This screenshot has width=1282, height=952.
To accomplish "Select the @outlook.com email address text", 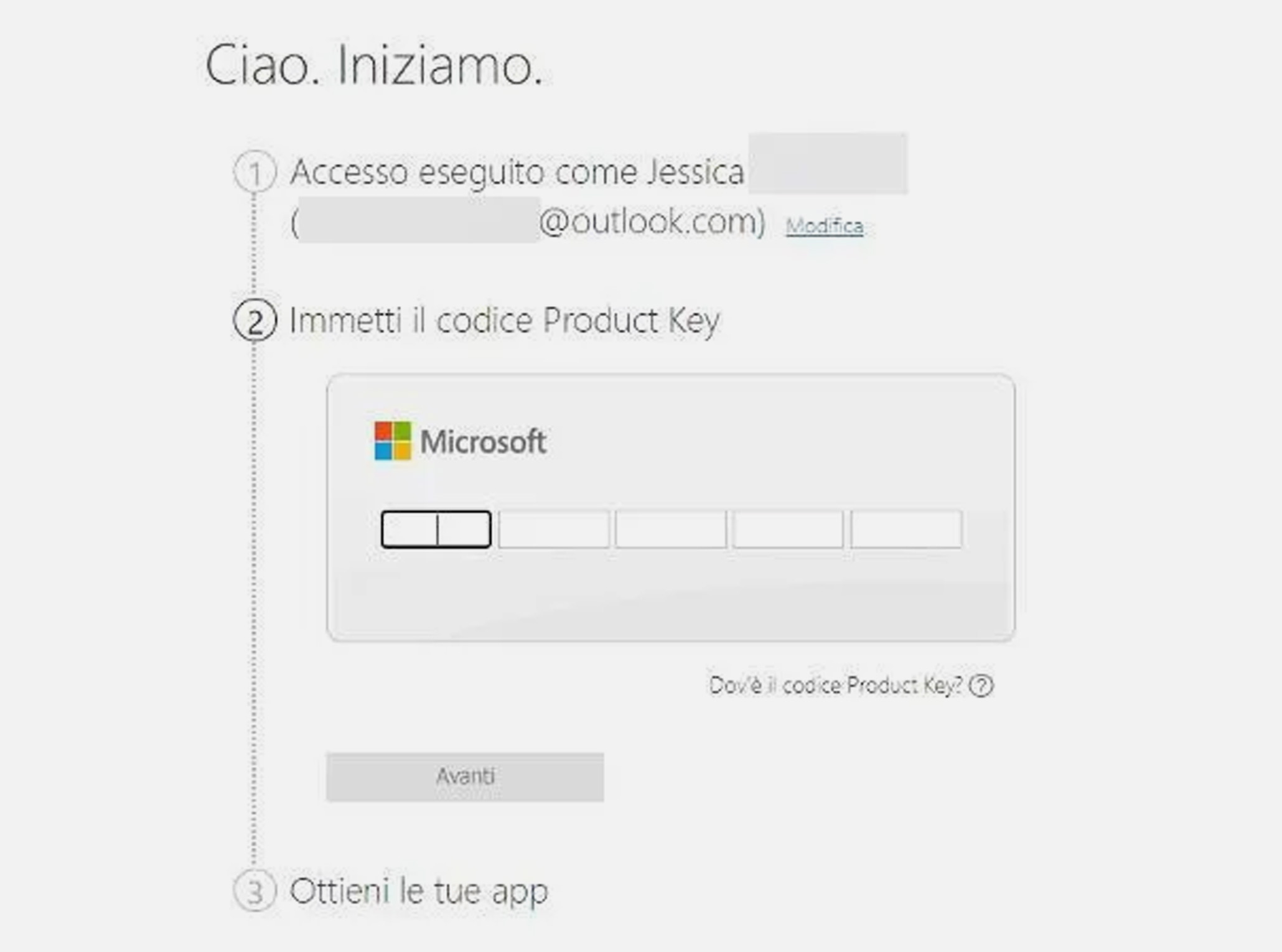I will point(652,222).
